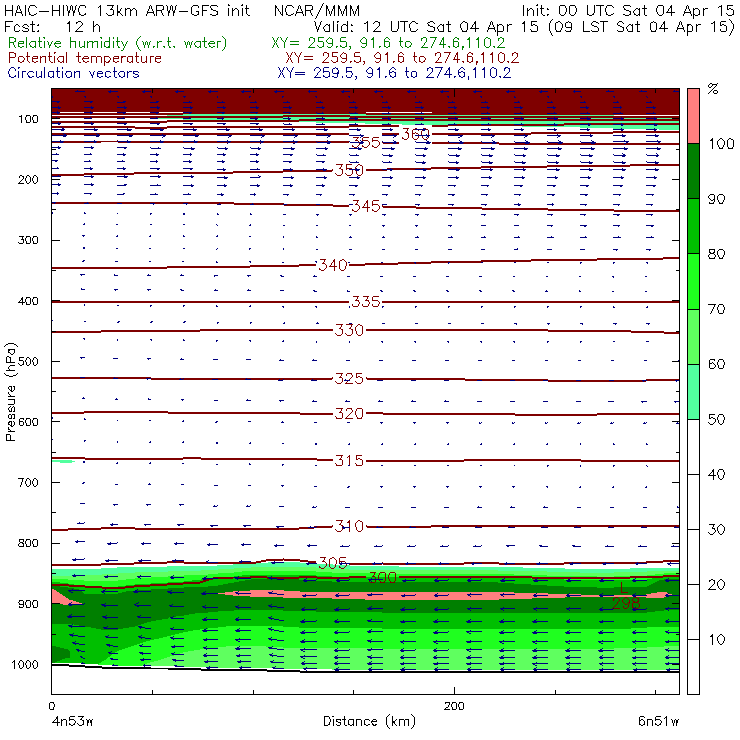Click the 350 contour label
Screen dimensions: 740x740
(x=349, y=170)
